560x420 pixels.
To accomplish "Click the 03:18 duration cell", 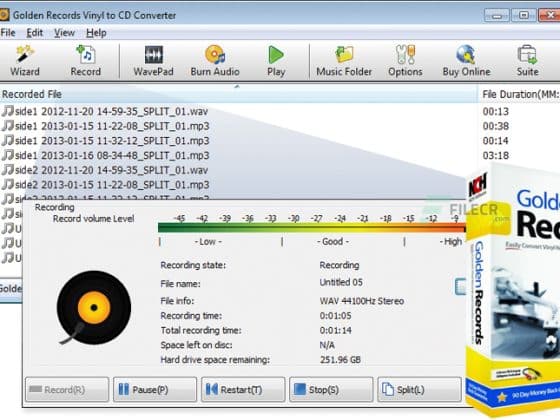I will [x=495, y=155].
